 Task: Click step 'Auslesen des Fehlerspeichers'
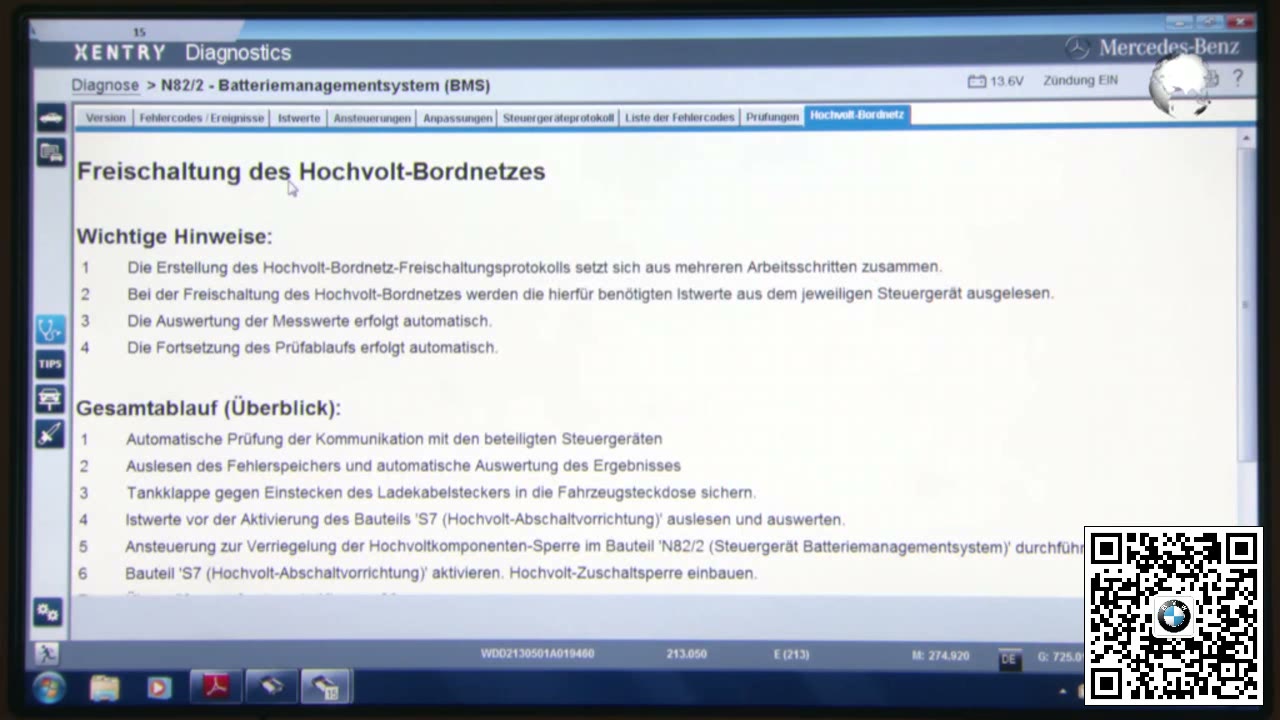click(403, 466)
